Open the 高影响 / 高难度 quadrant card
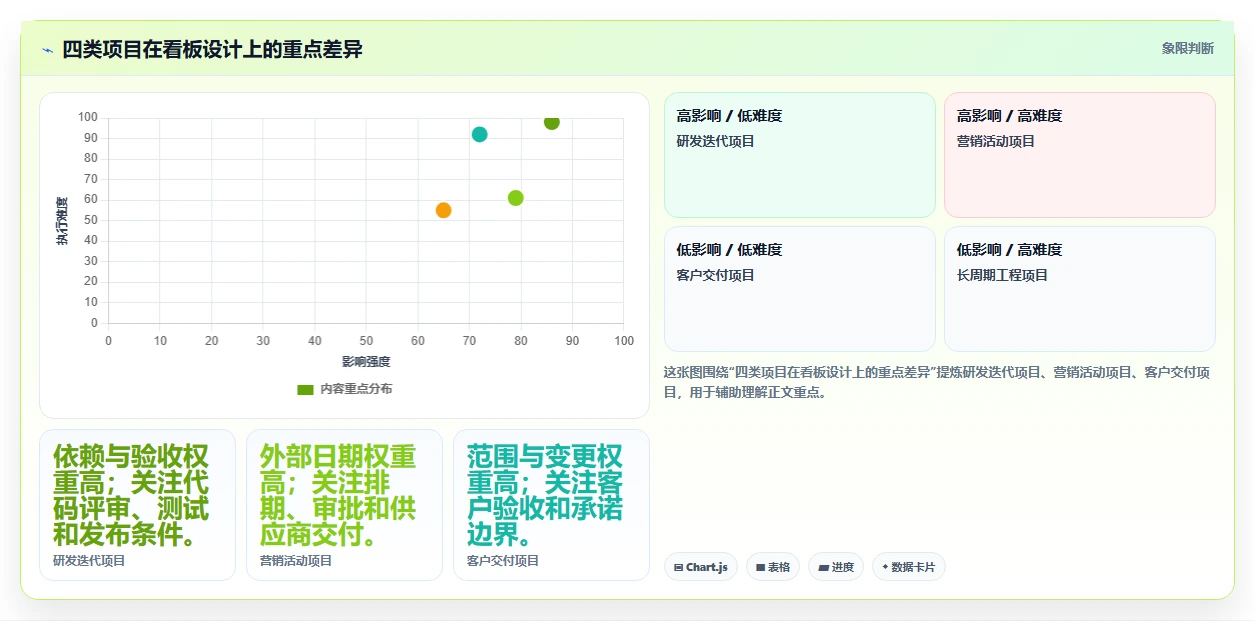1255x621 pixels. point(1080,155)
